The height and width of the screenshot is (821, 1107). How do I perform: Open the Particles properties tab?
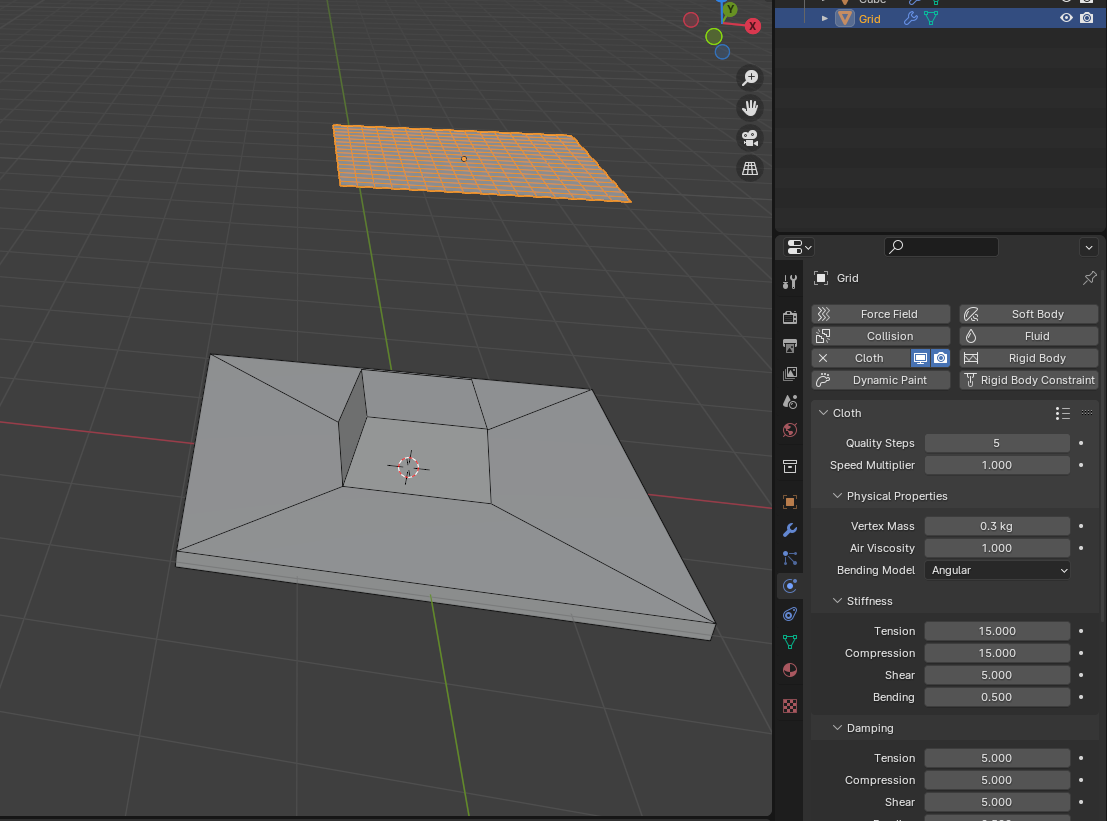tap(790, 558)
